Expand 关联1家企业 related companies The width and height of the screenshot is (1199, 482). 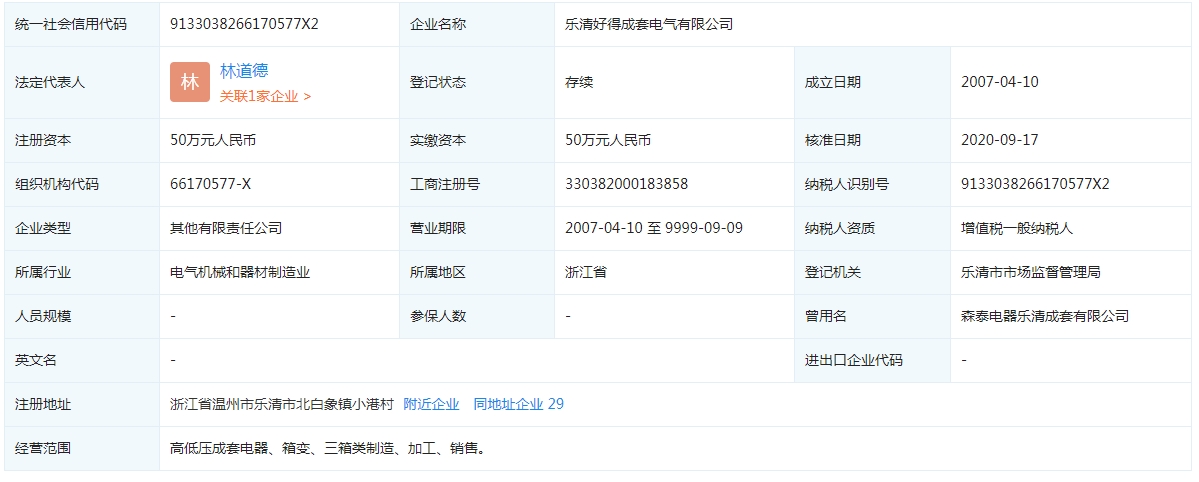point(265,96)
